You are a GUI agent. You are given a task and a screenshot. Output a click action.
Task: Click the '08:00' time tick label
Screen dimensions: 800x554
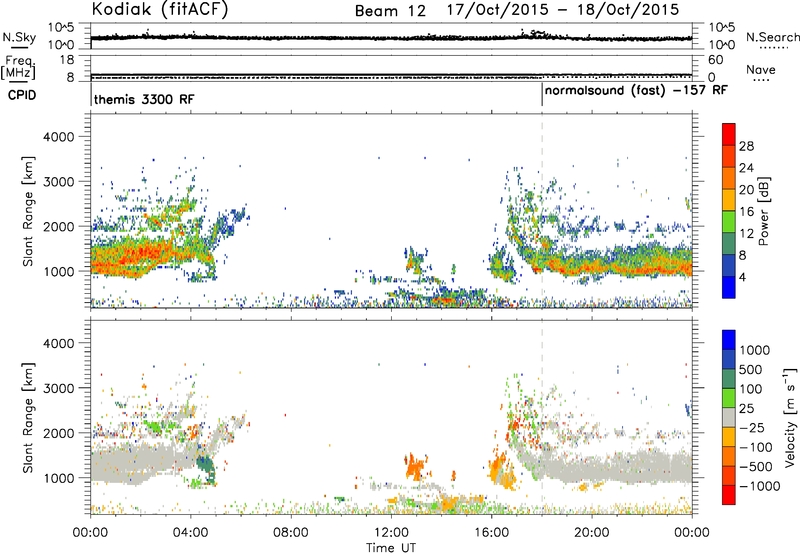pos(290,533)
